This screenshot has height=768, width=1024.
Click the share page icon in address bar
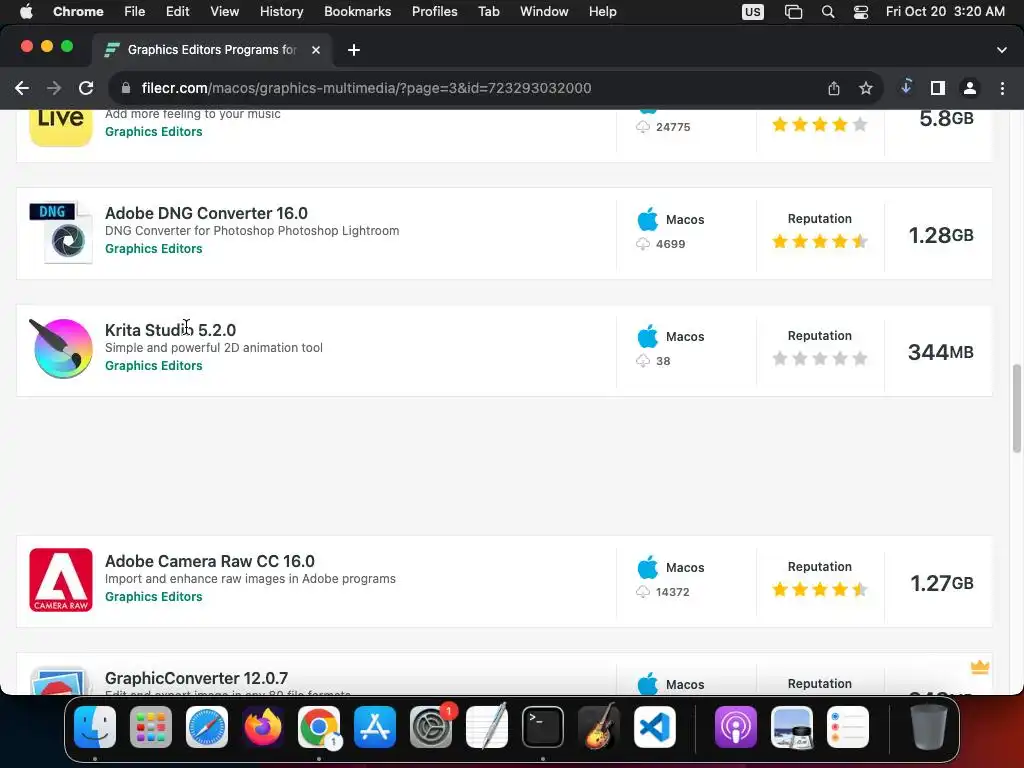click(x=834, y=88)
